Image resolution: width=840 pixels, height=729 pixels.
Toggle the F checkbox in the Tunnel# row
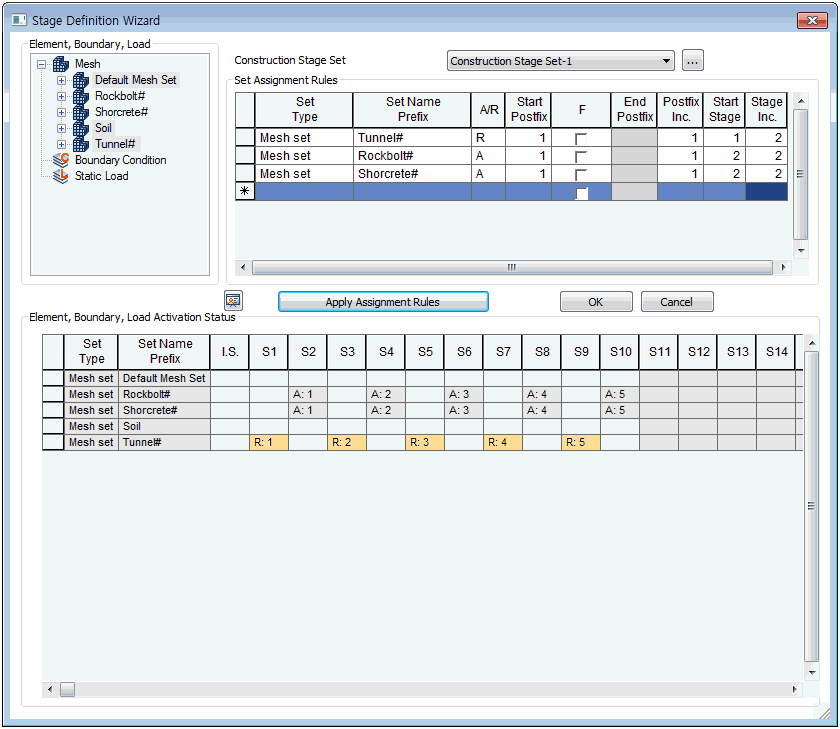(x=581, y=139)
